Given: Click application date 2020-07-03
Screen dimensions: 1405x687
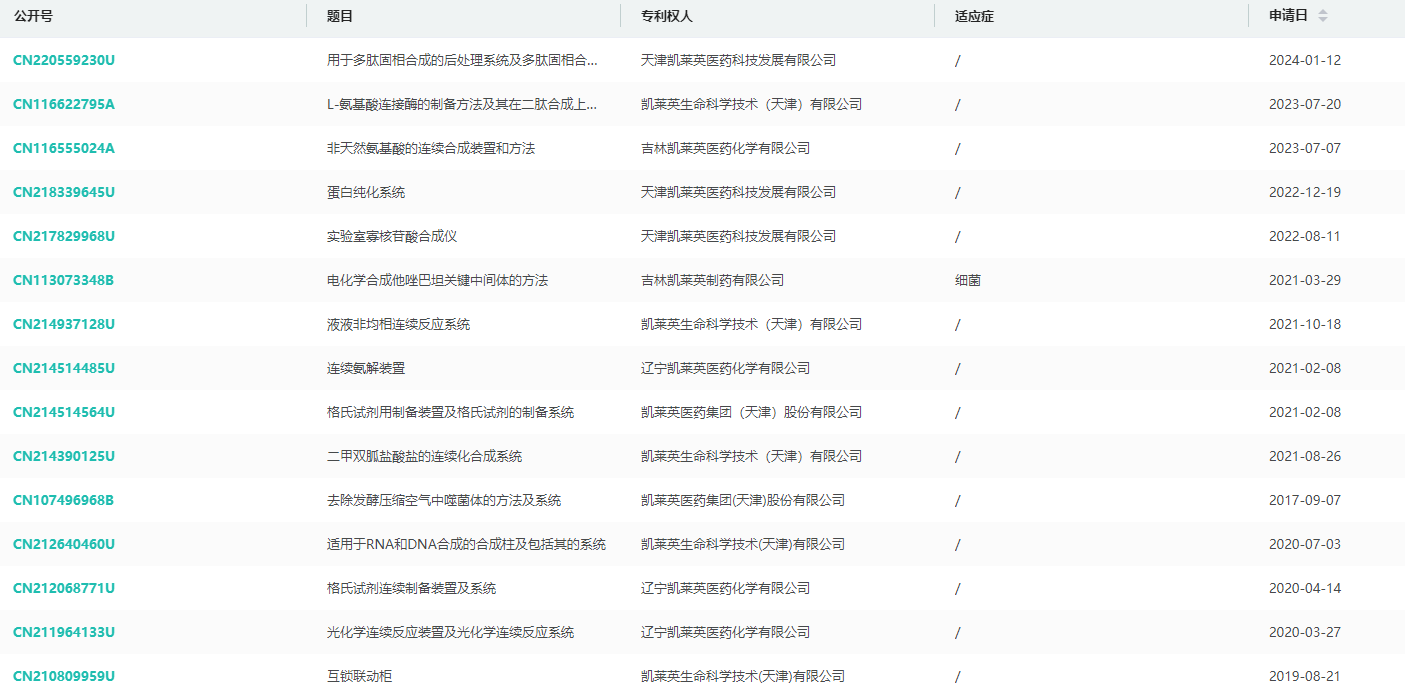Looking at the screenshot, I should [1305, 544].
